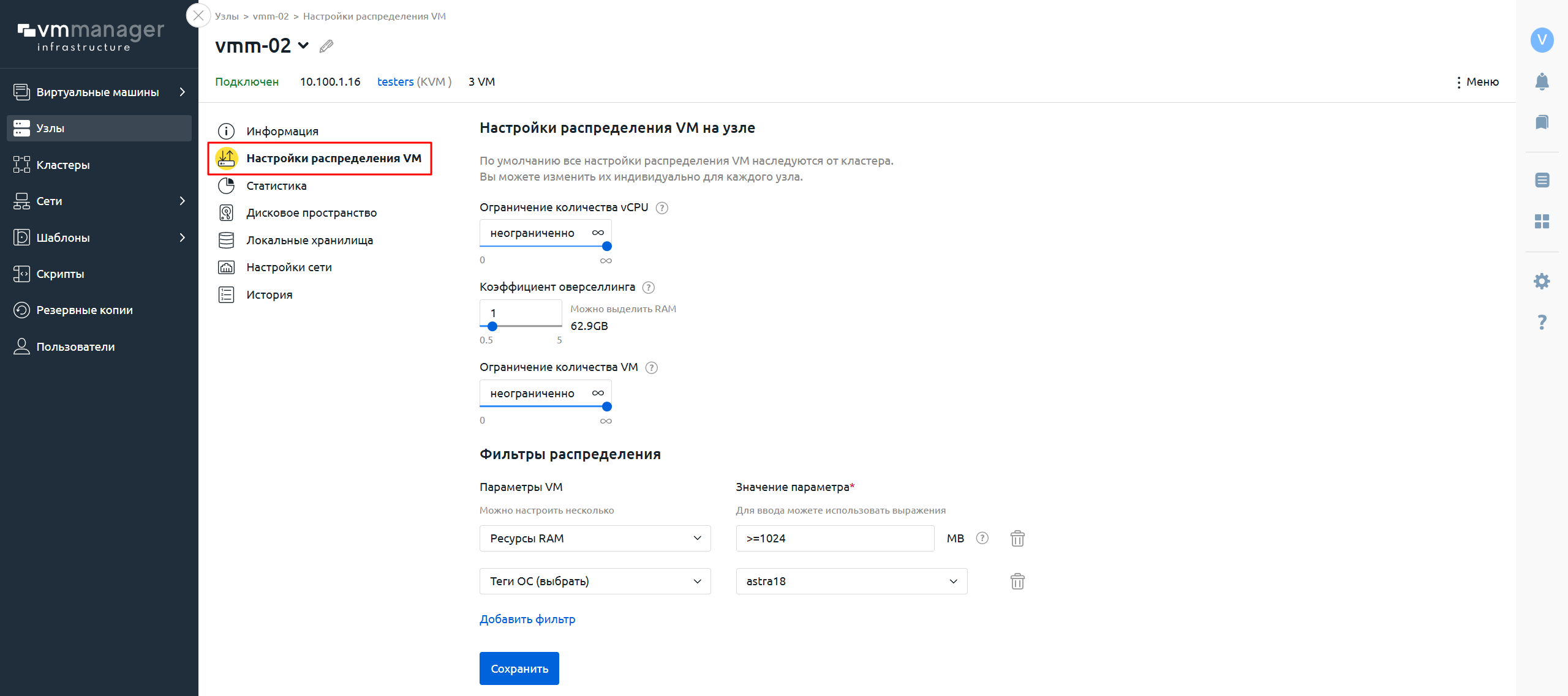
Task: Click the bookmark icon in right panel
Action: (x=1542, y=122)
